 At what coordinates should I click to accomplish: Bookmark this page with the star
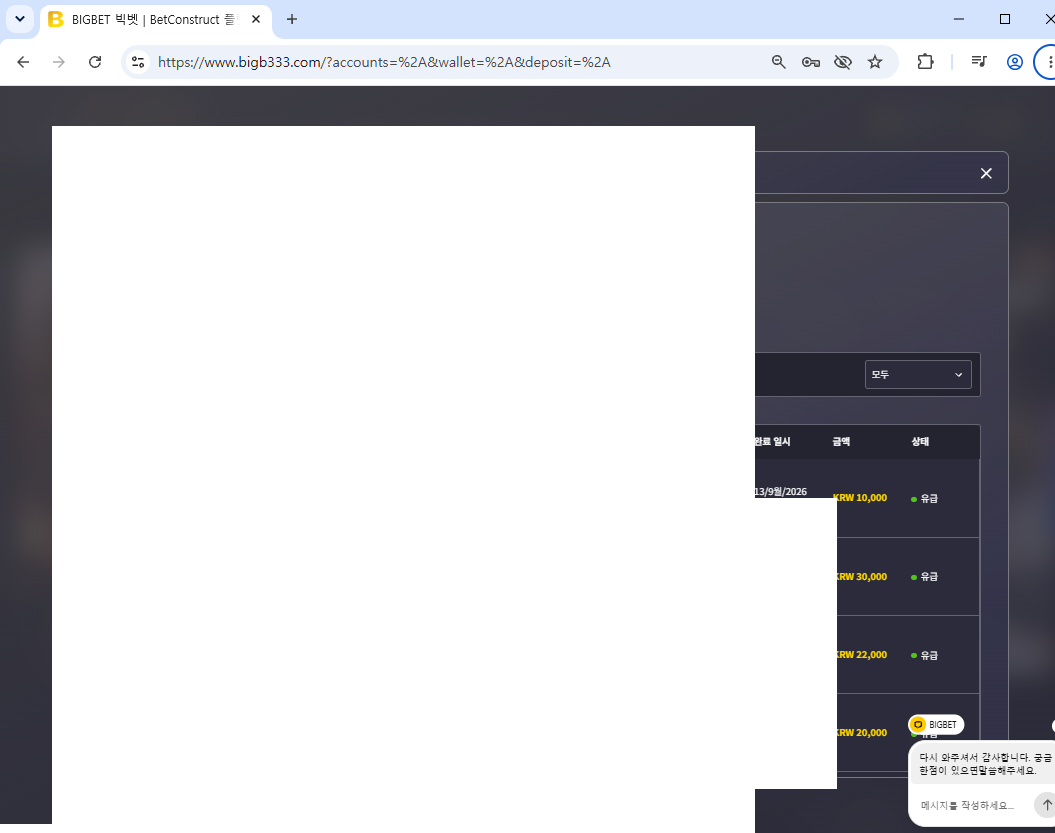coord(875,62)
